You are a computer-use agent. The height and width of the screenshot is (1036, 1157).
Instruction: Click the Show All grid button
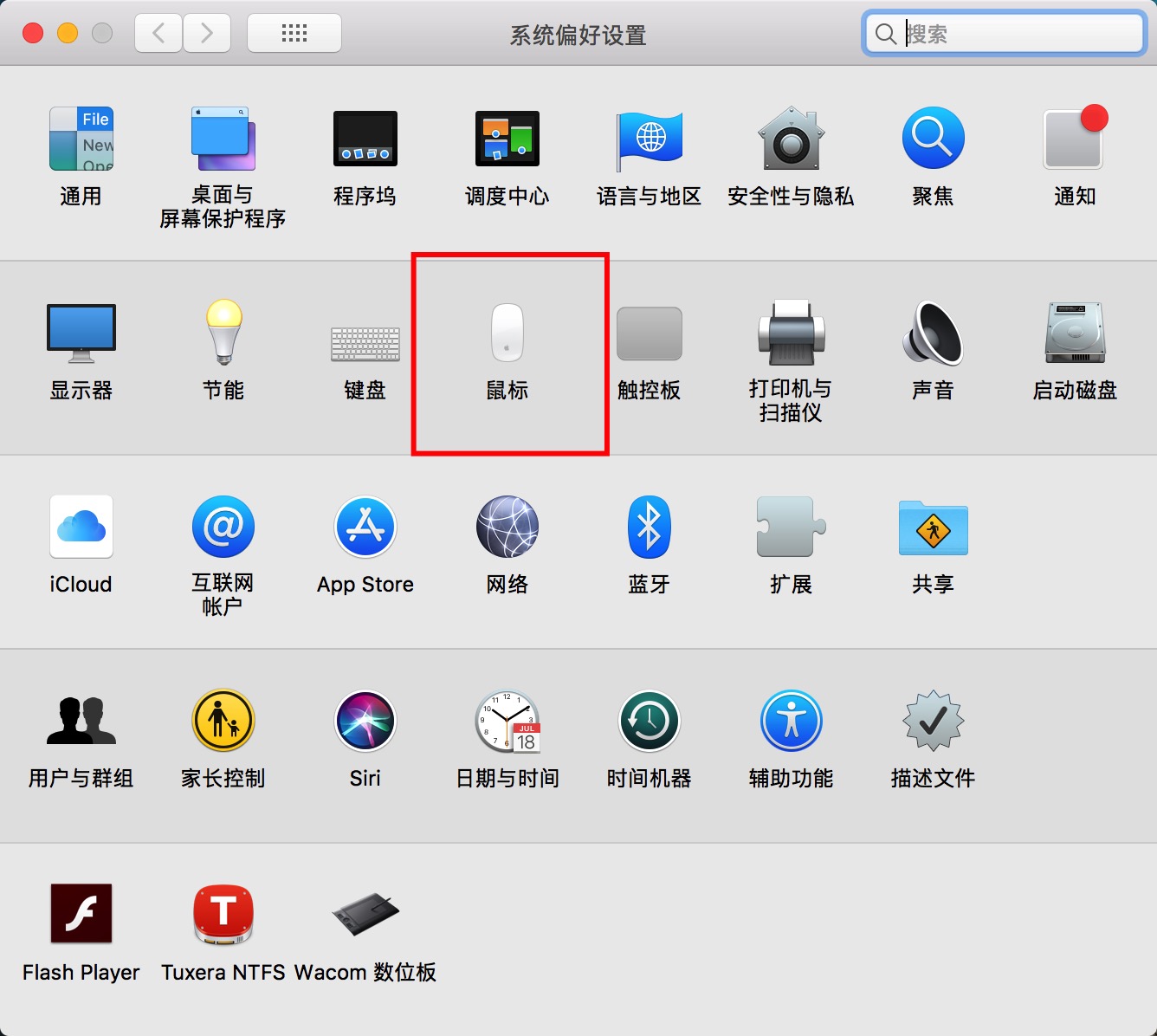click(294, 34)
